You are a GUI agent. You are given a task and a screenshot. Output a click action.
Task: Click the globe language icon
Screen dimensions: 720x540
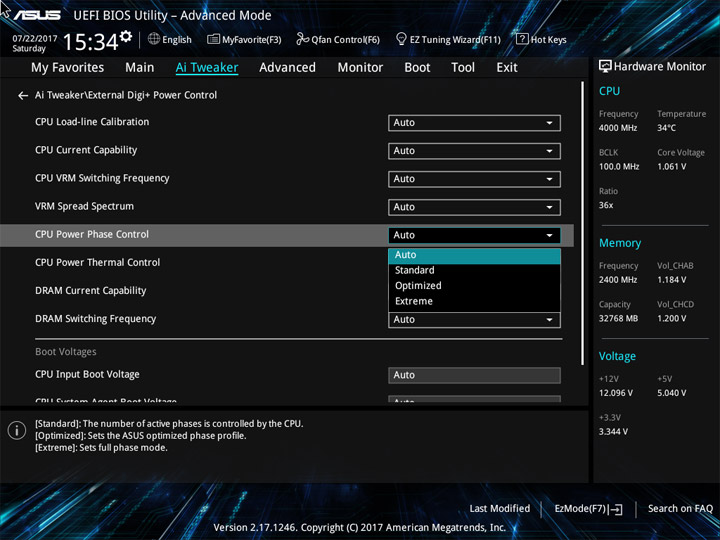[x=154, y=39]
